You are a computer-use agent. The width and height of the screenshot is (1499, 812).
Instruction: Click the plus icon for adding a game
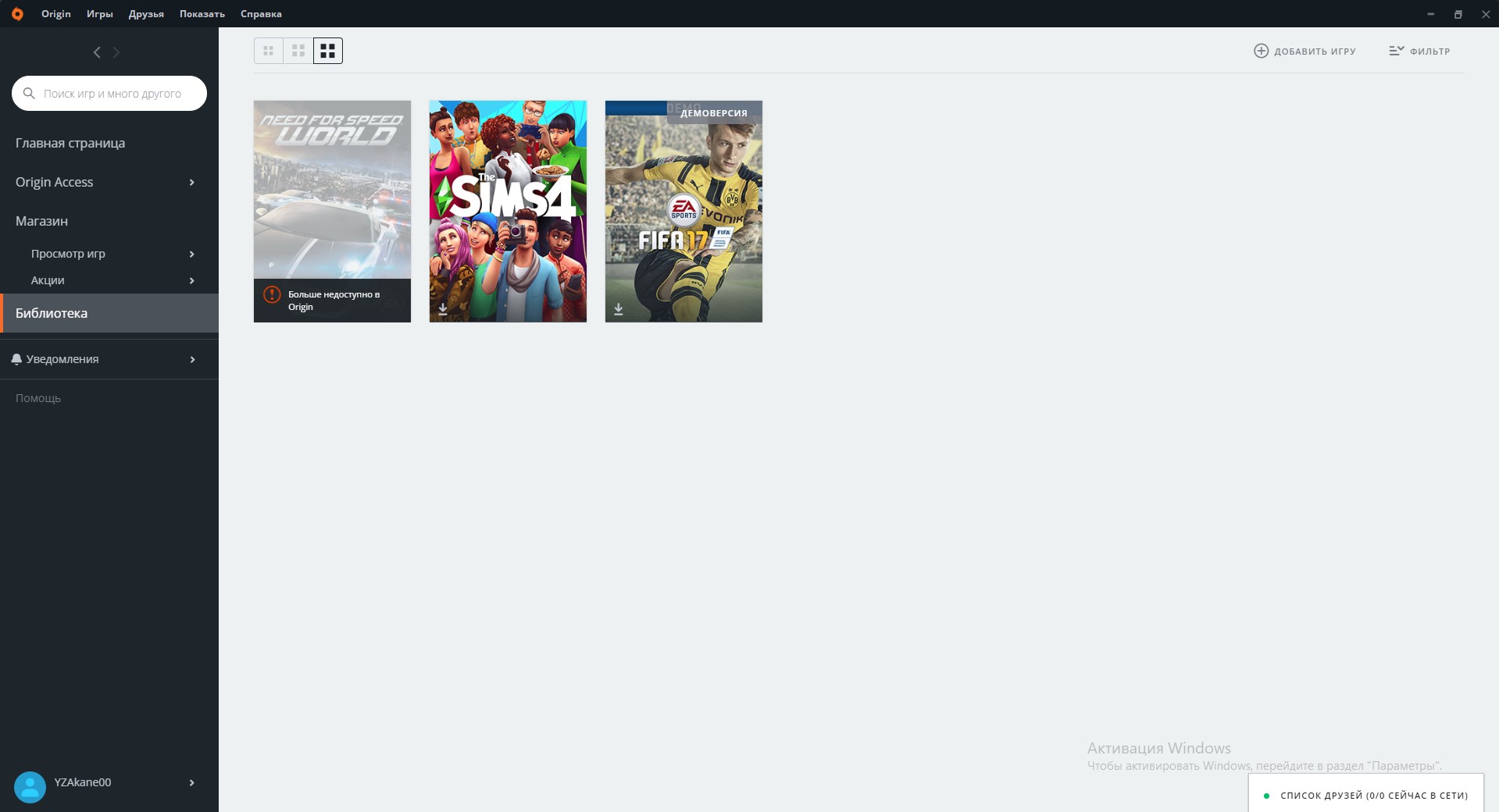point(1261,51)
